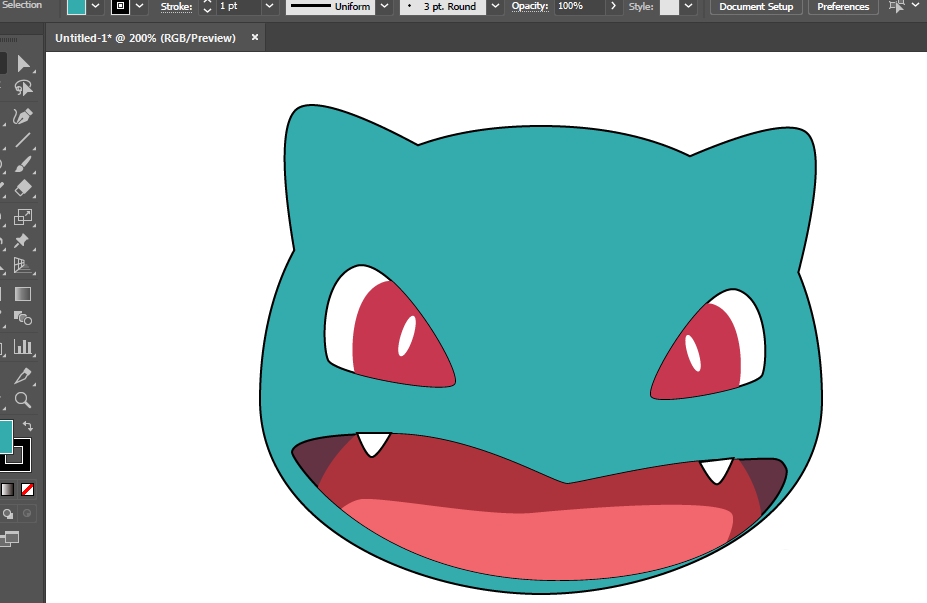This screenshot has height=603, width=927.
Task: Click the black Stroke box in toolbar
Action: point(24,462)
